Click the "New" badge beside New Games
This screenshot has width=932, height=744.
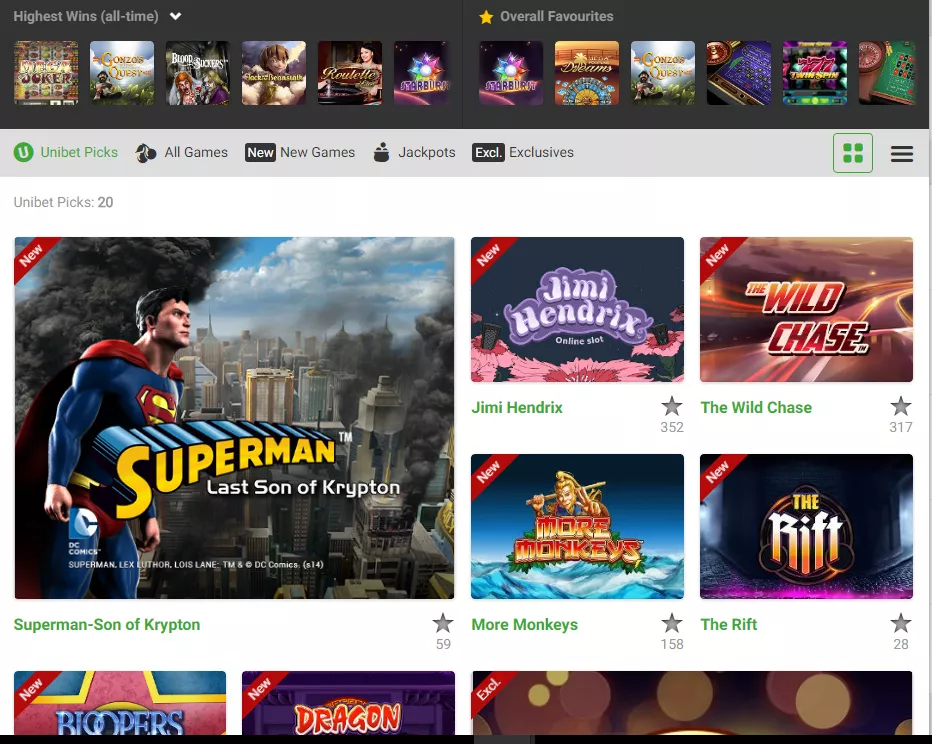coord(260,153)
